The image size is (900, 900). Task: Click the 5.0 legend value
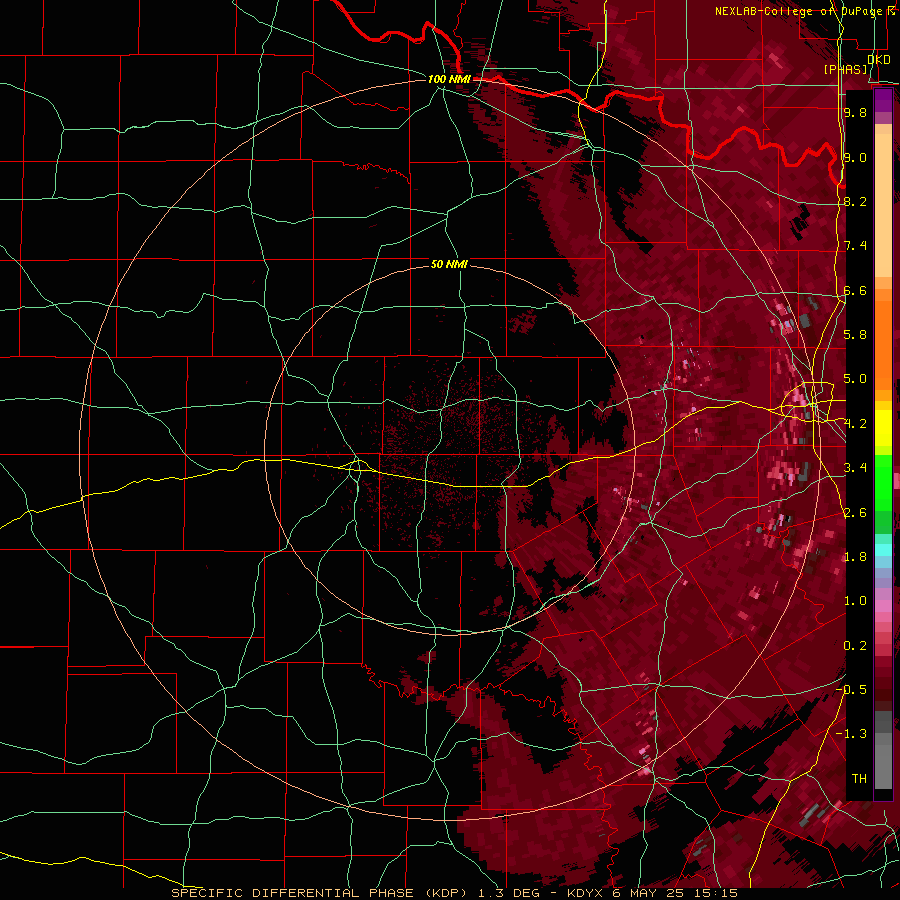[855, 379]
